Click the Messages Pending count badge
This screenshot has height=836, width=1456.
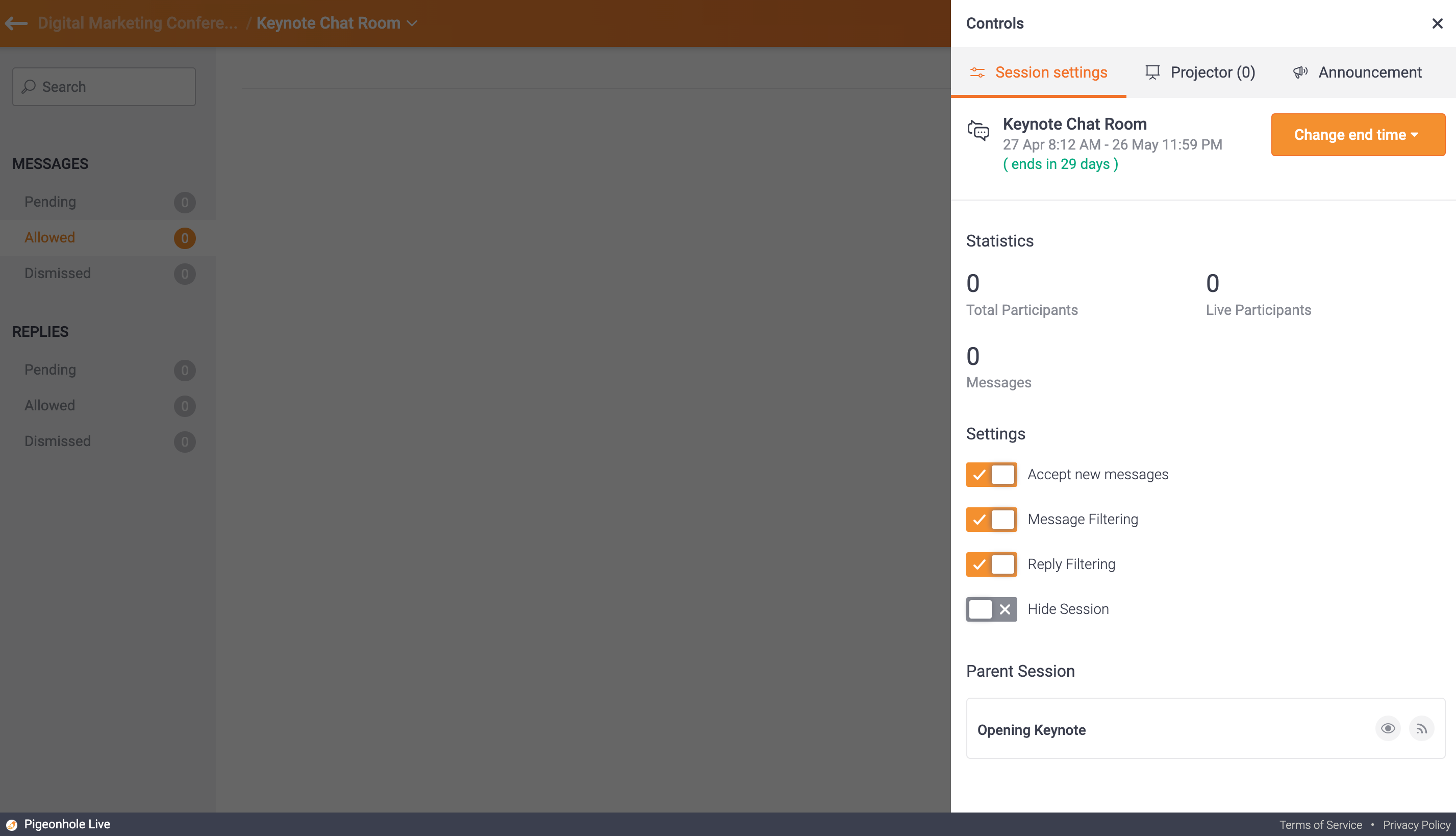(x=185, y=203)
